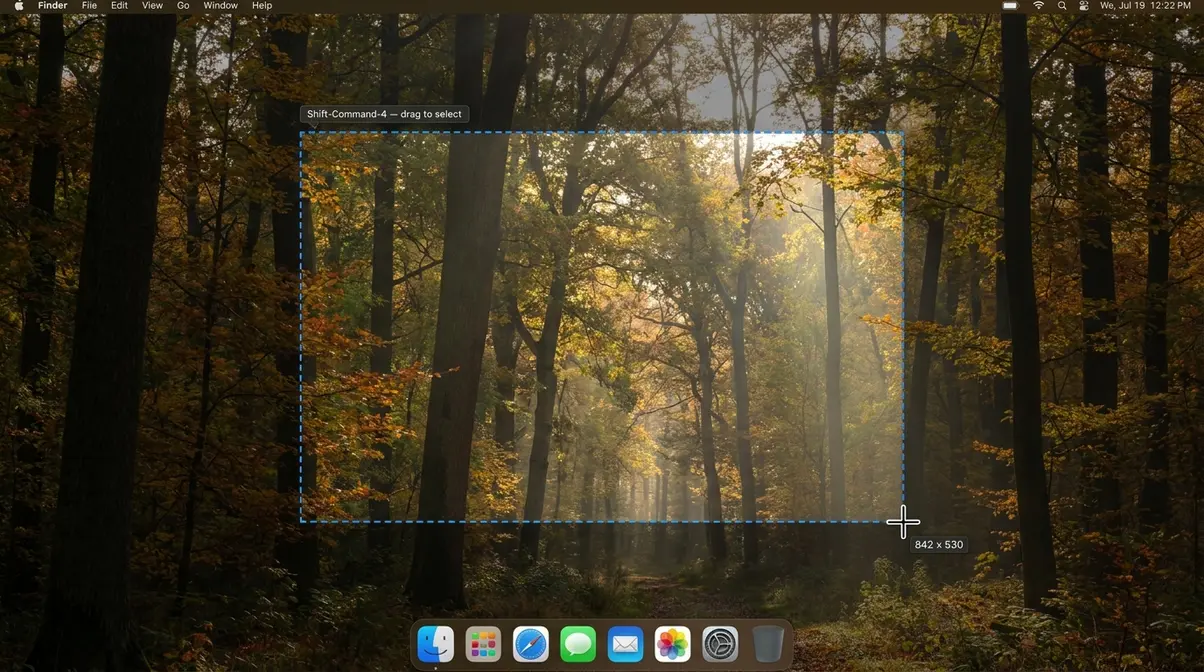Launch Safari from the Dock

pyautogui.click(x=531, y=644)
